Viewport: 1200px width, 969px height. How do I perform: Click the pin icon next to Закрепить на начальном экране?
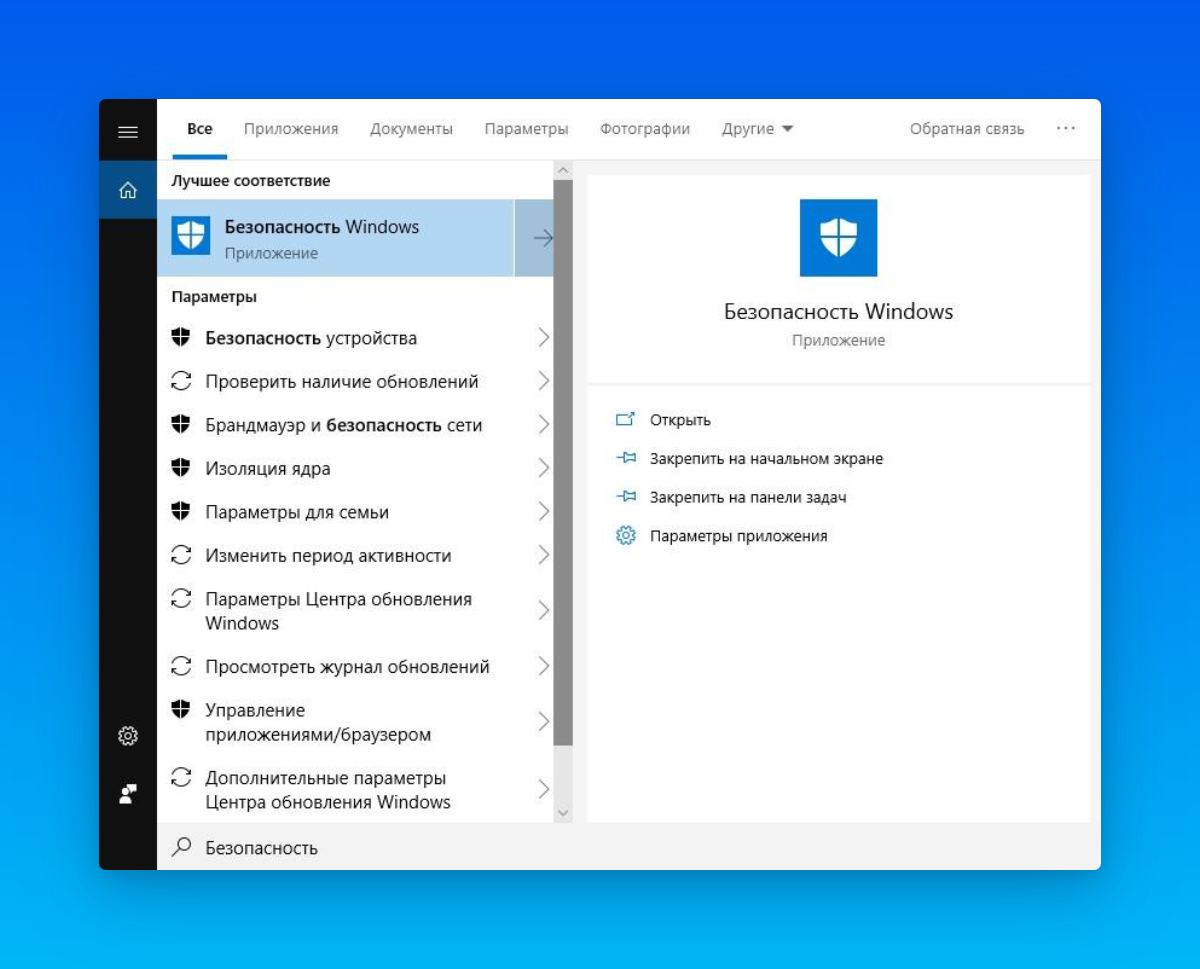(x=626, y=458)
